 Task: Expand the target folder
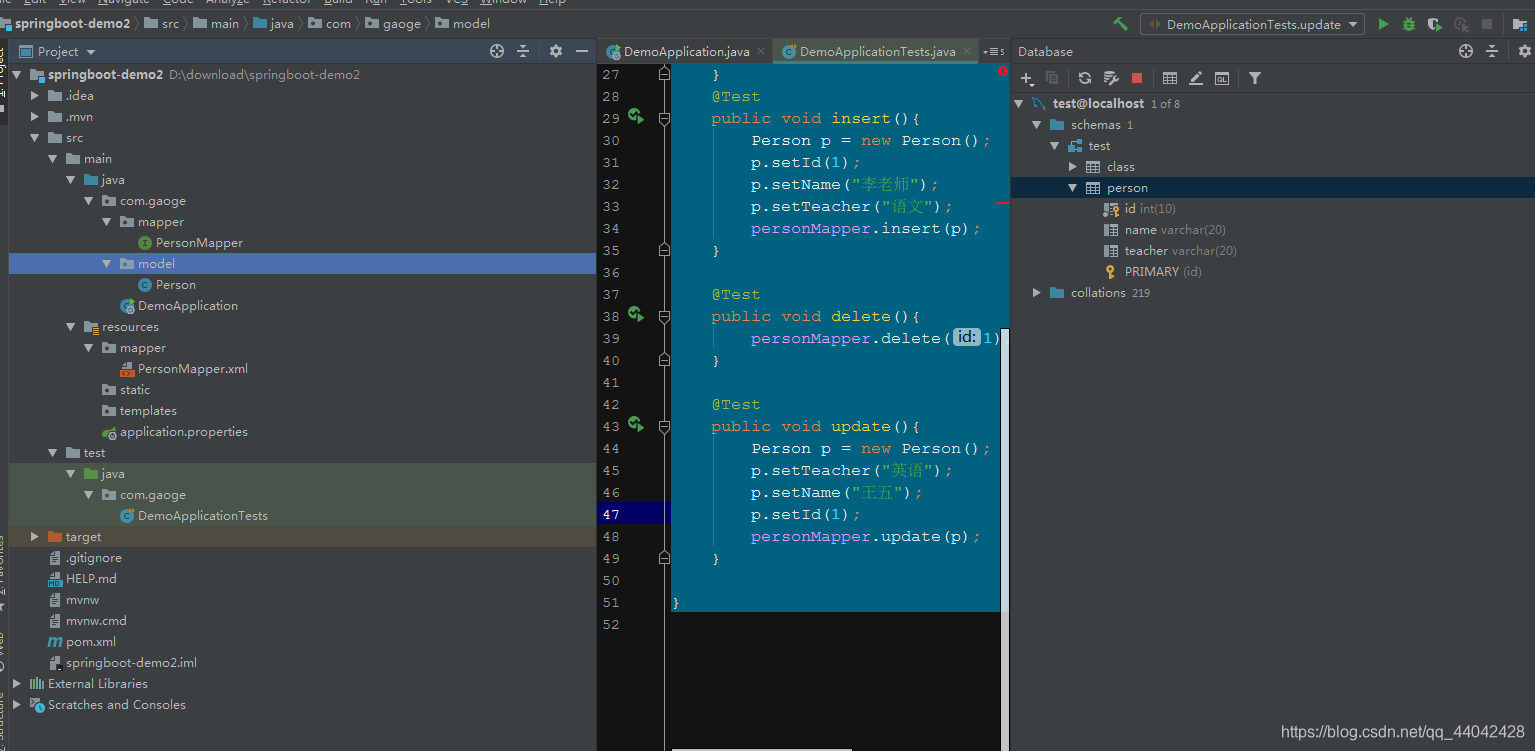[35, 537]
